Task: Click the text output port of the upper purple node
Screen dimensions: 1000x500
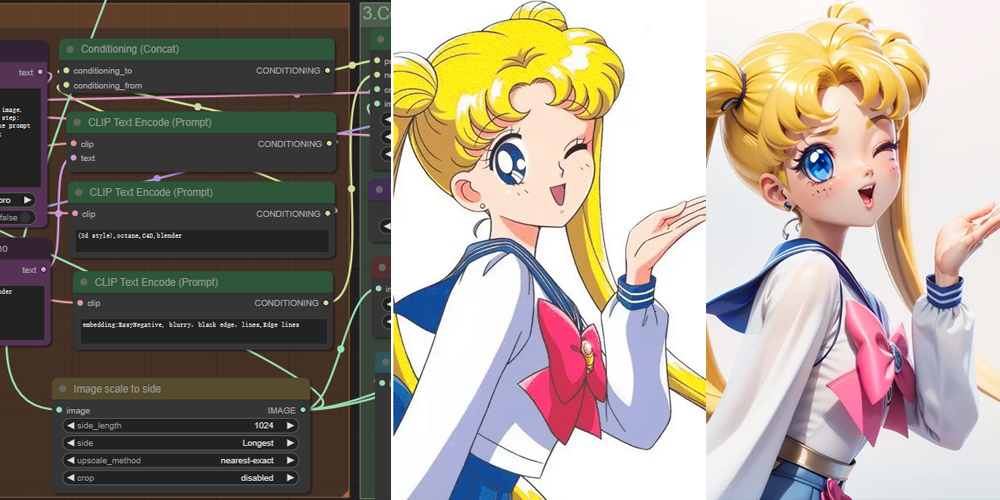Action: [x=40, y=72]
